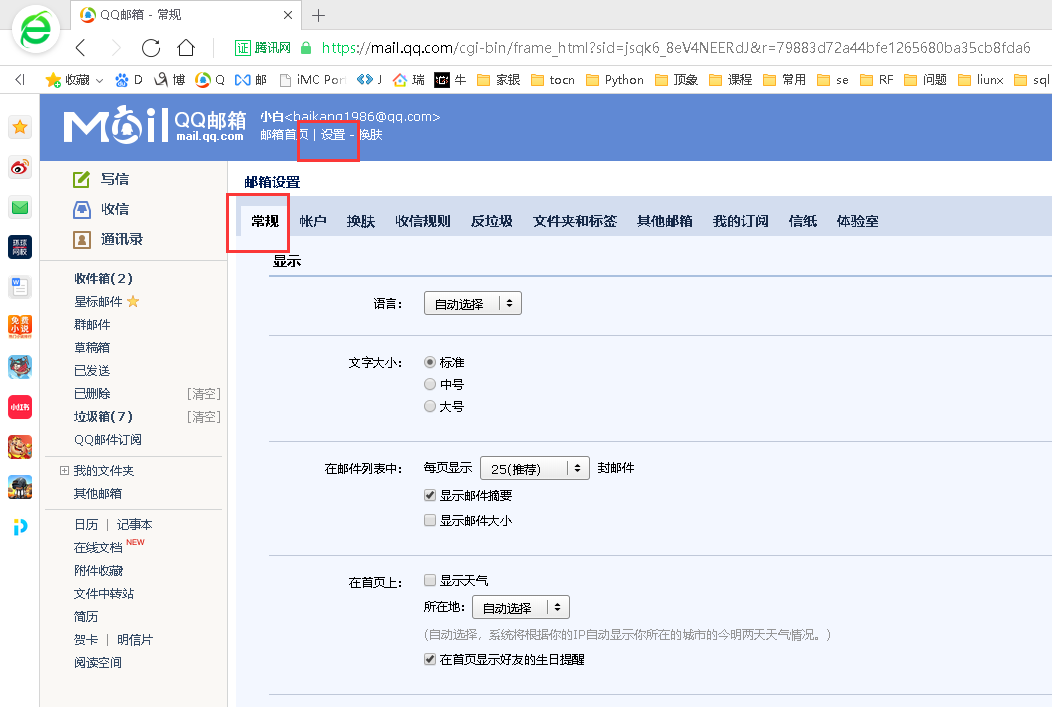
Task: Open the 每页显示 25(推荐) dropdown
Action: (x=535, y=468)
